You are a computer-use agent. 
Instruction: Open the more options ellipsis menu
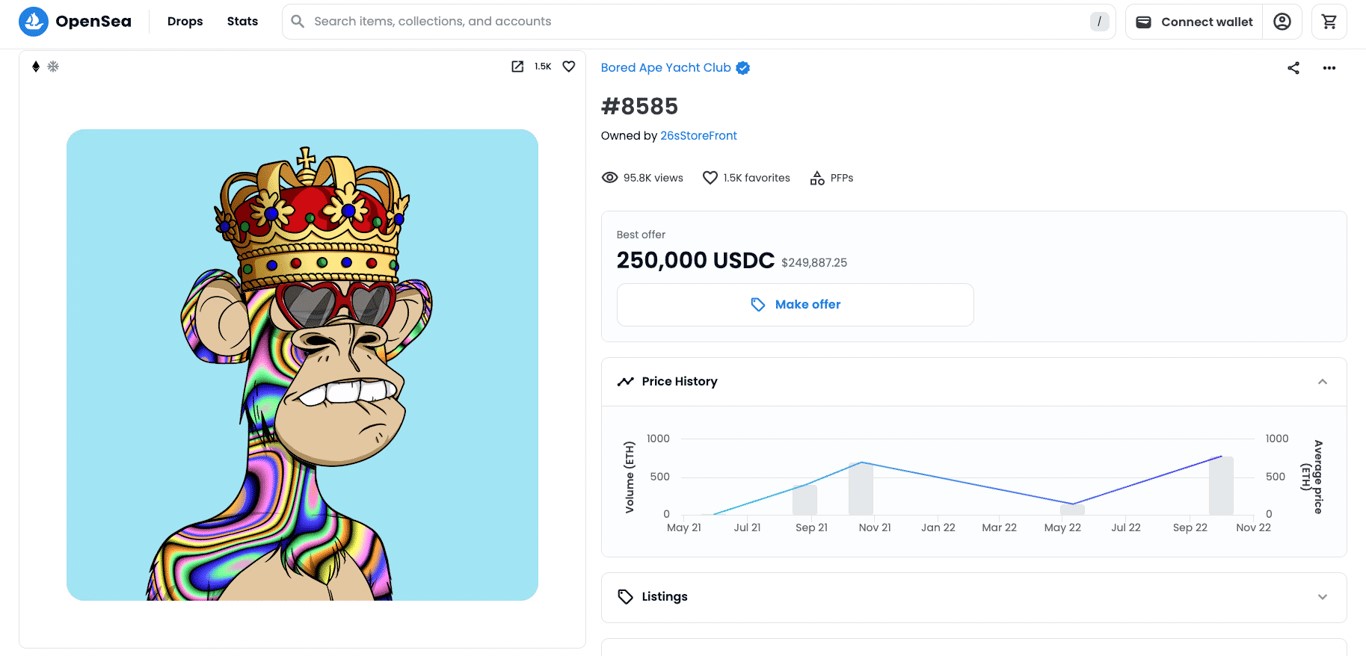click(1329, 68)
